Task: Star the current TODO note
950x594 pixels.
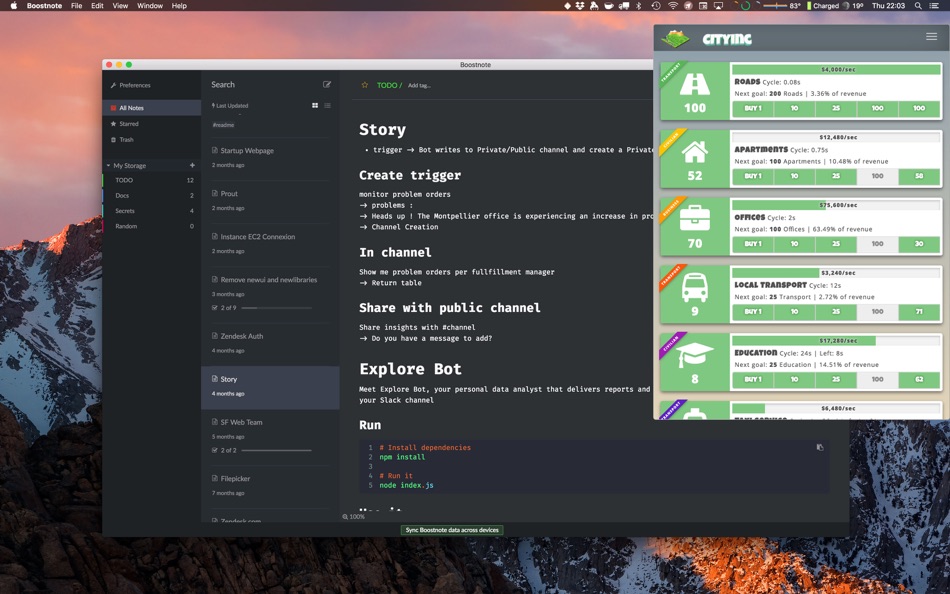Action: (364, 85)
